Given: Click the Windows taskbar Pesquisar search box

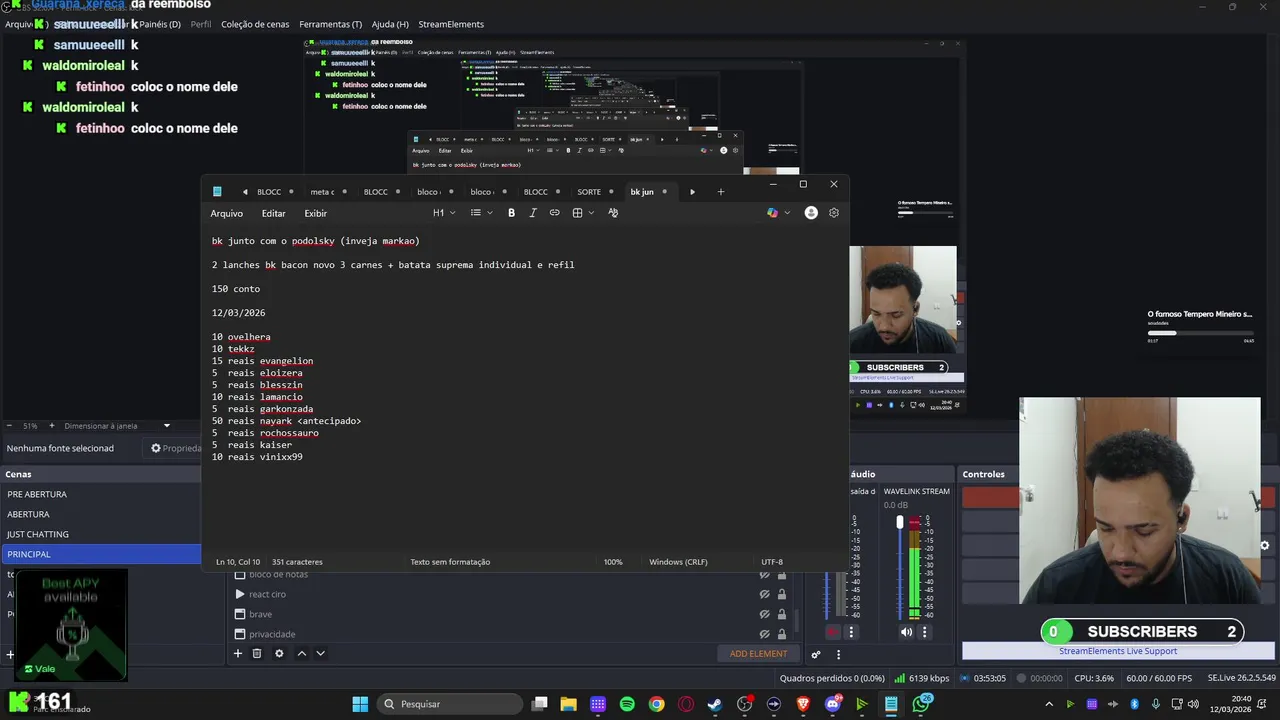Looking at the screenshot, I should (451, 704).
